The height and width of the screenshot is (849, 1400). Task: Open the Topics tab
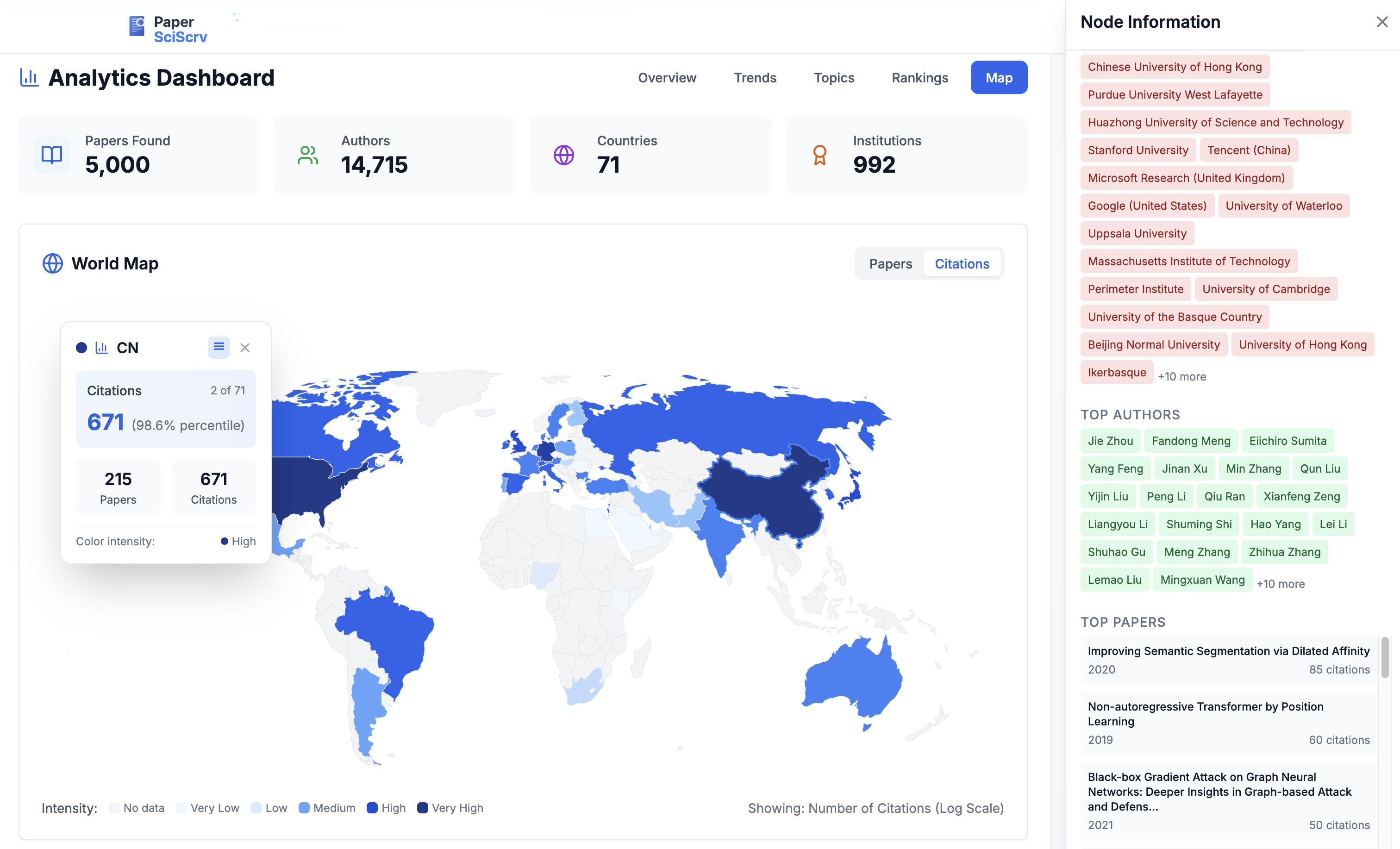coord(833,77)
